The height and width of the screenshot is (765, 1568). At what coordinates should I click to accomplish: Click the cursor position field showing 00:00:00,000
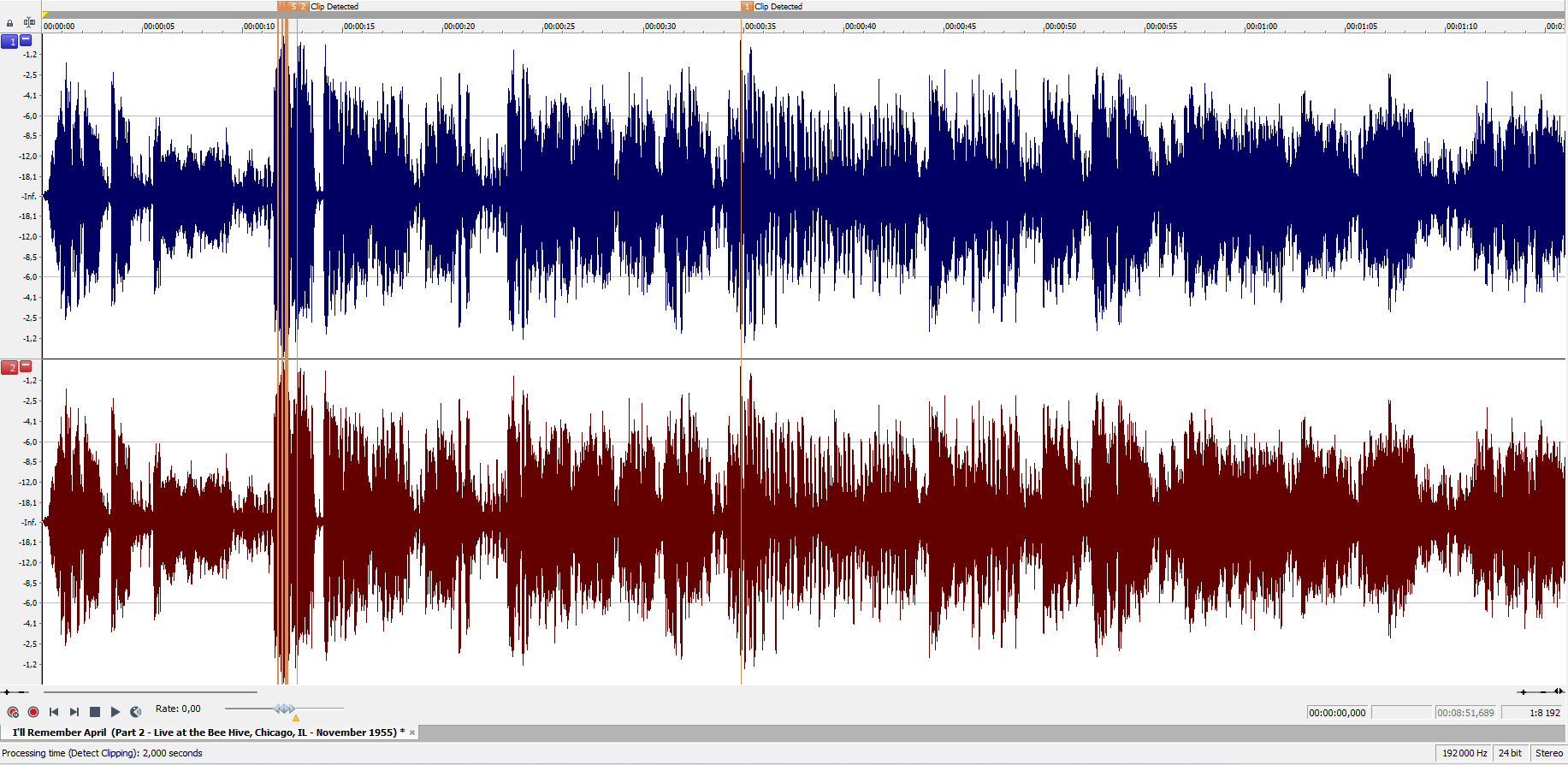point(1337,713)
